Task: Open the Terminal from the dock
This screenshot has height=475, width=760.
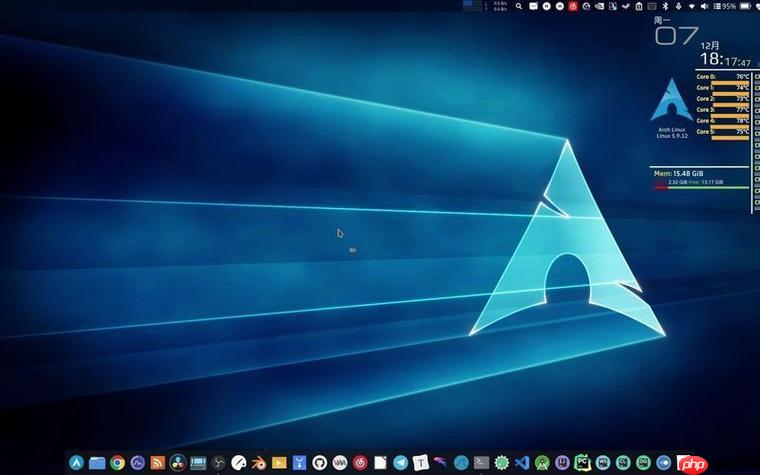Action: [x=481, y=463]
